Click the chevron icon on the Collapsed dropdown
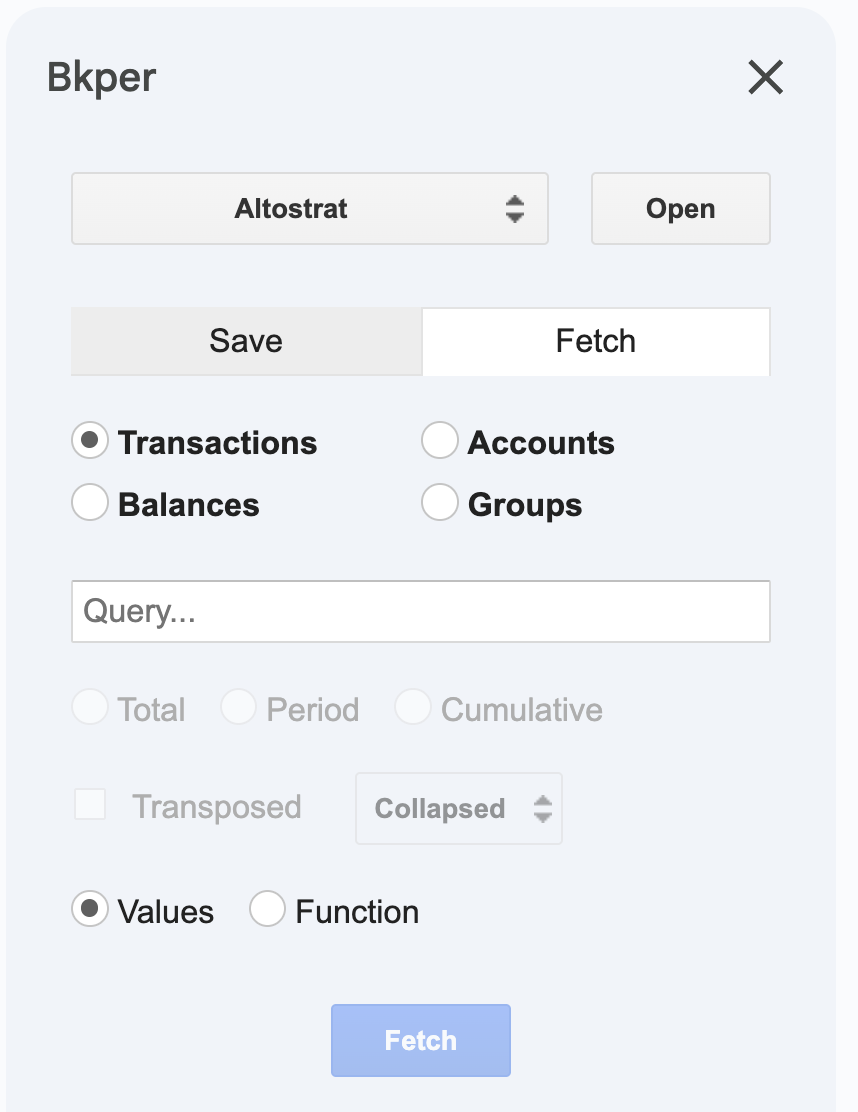Screen dimensions: 858x1112 [x=541, y=808]
